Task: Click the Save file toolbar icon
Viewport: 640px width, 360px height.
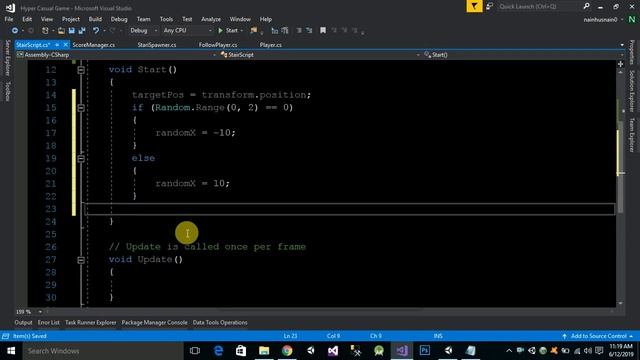Action: point(71,31)
